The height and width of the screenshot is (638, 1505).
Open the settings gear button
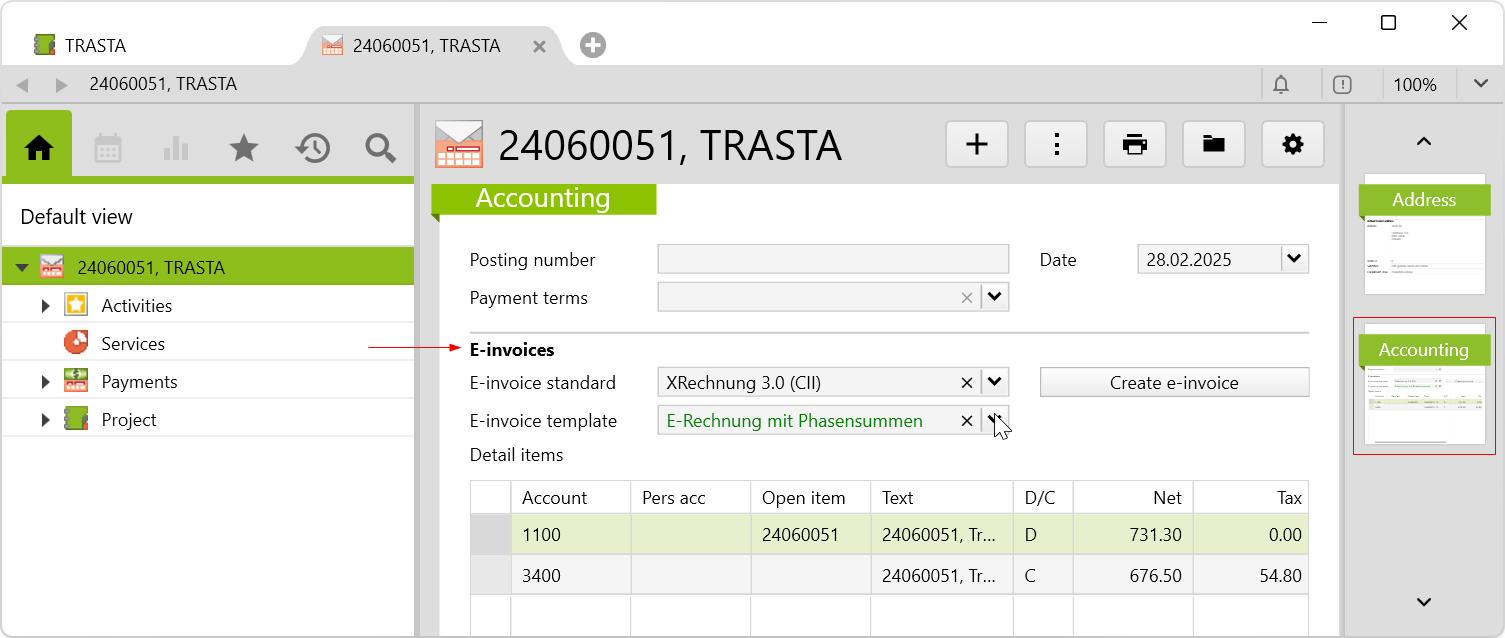click(1293, 145)
